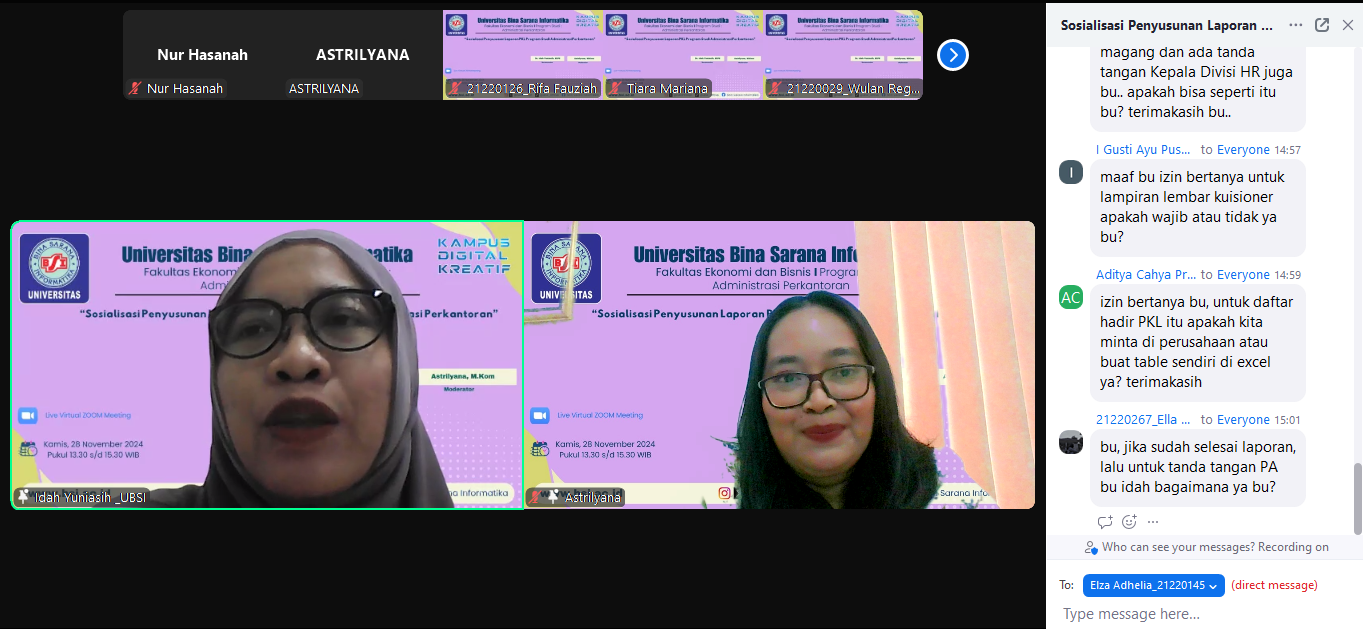The width and height of the screenshot is (1363, 629).
Task: Reply in thread to Ella's message
Action: coord(1105,521)
